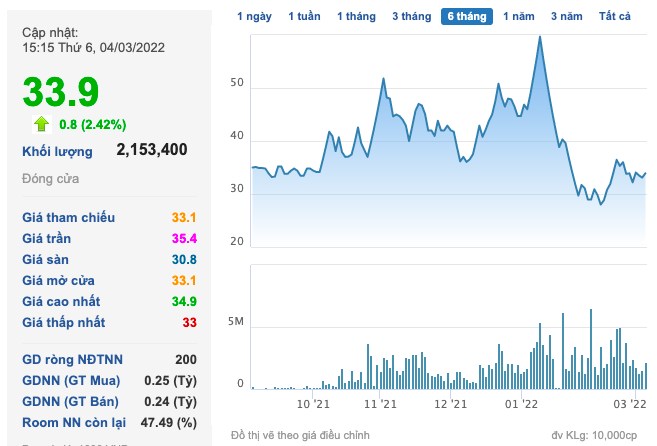This screenshot has width=657, height=446.
Task: Click the 'Khối lượng' volume label
Action: pyautogui.click(x=57, y=151)
